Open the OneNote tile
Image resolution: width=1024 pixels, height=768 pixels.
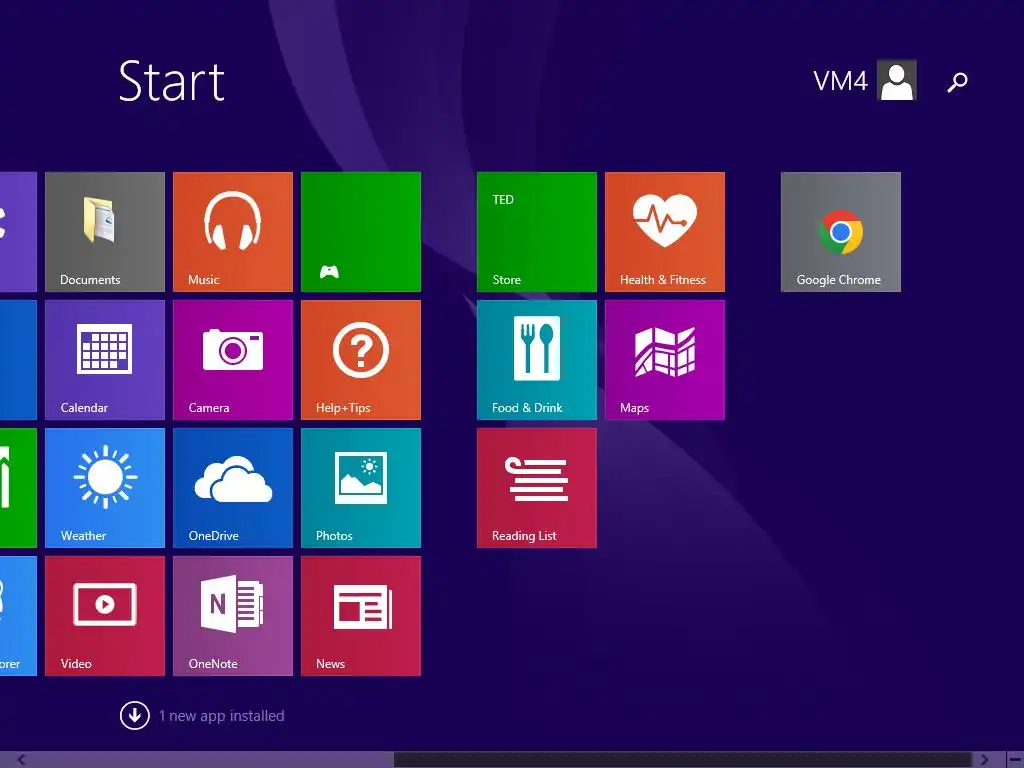pyautogui.click(x=232, y=616)
